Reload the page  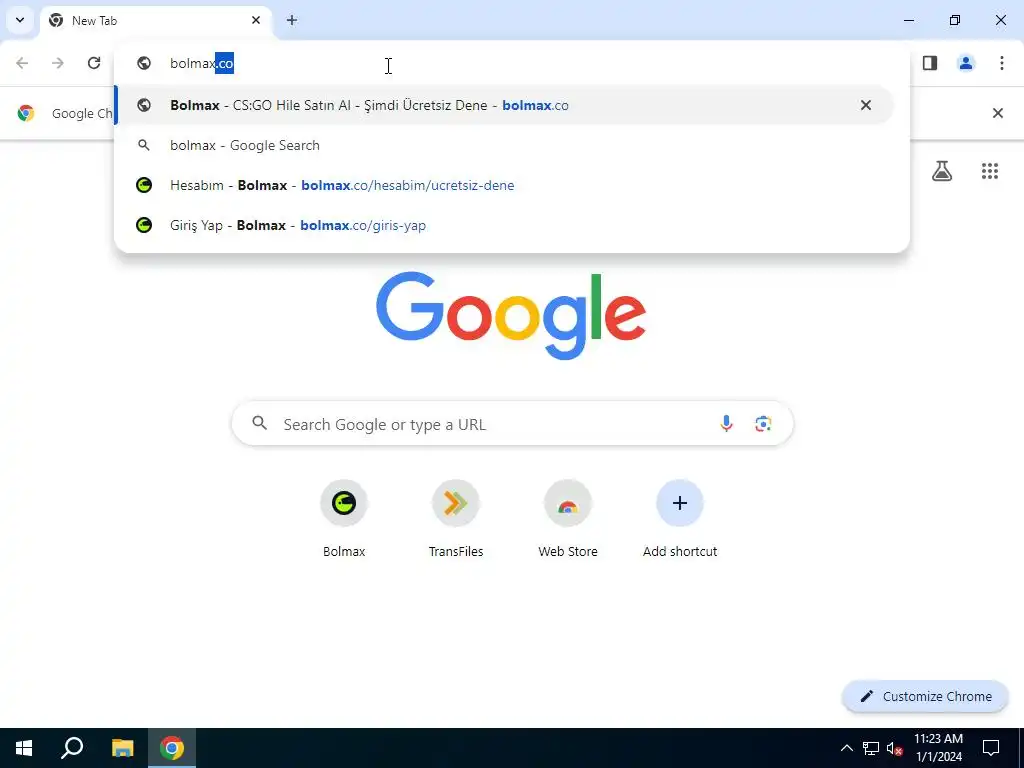click(94, 63)
